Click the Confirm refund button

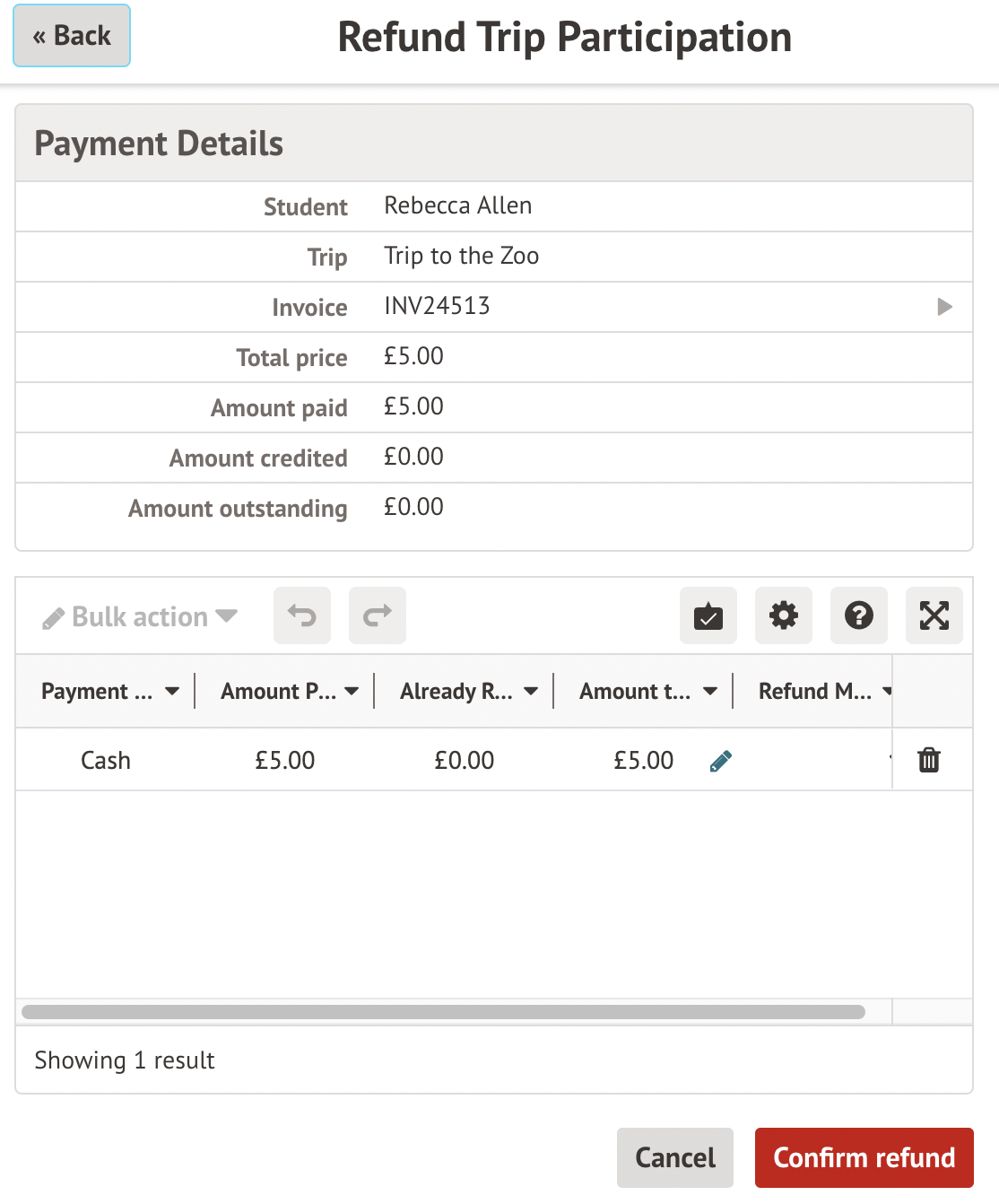[864, 1157]
